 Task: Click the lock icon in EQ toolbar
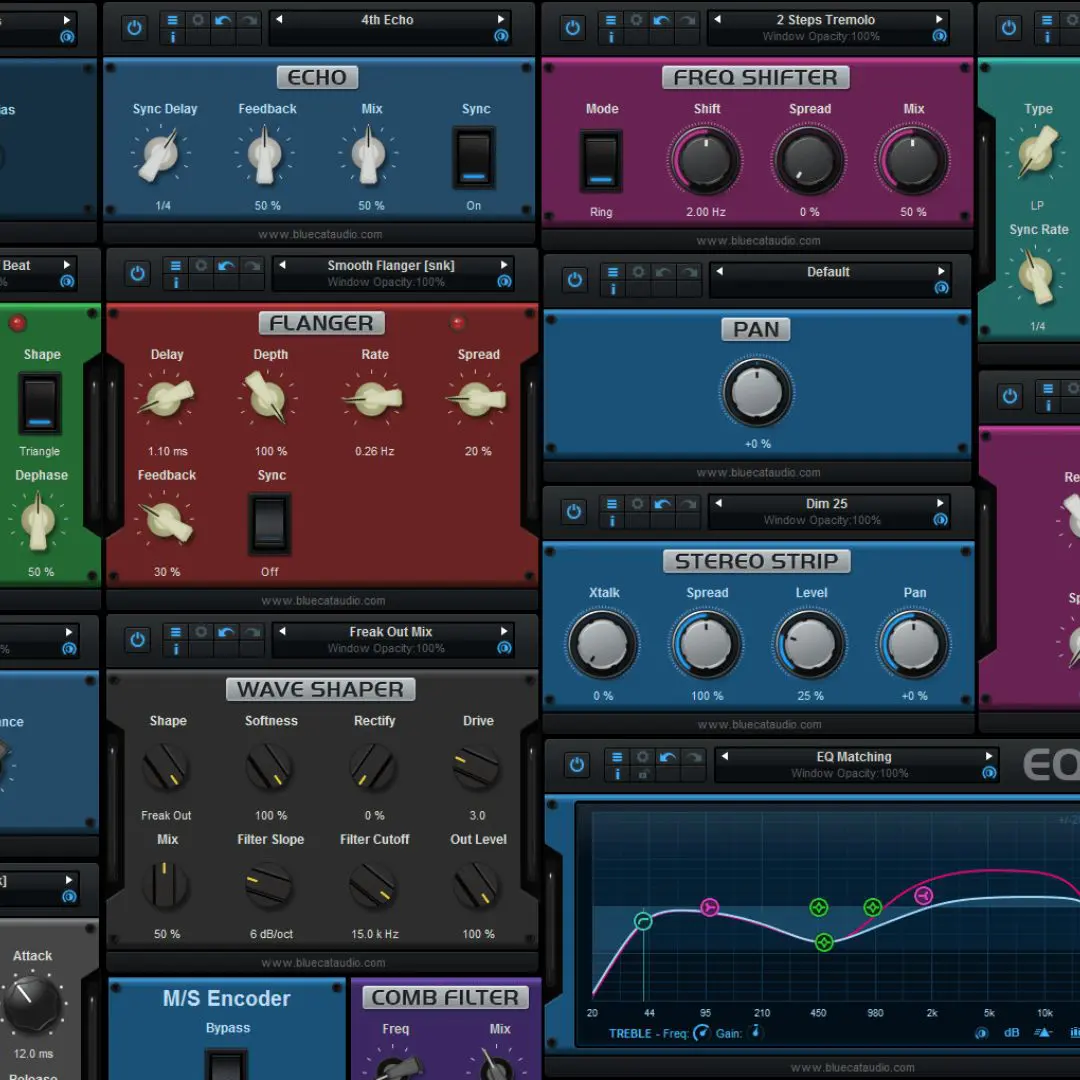point(642,775)
